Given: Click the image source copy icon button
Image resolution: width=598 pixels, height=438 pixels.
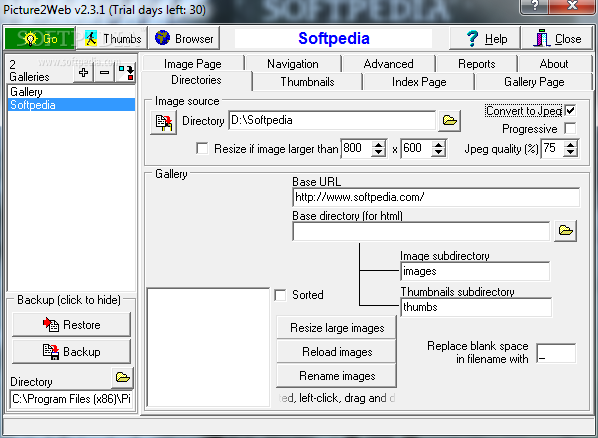Looking at the screenshot, I should 164,122.
